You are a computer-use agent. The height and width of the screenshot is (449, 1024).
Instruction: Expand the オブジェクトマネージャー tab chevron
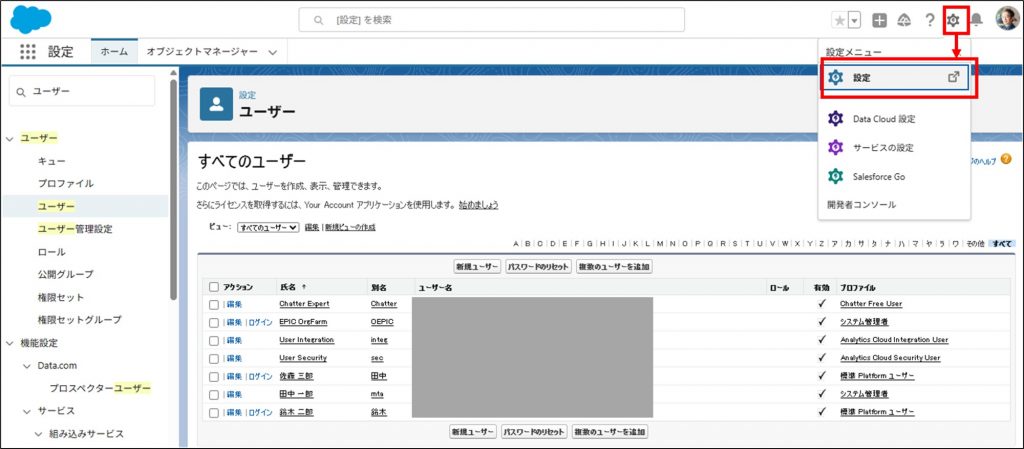(272, 52)
